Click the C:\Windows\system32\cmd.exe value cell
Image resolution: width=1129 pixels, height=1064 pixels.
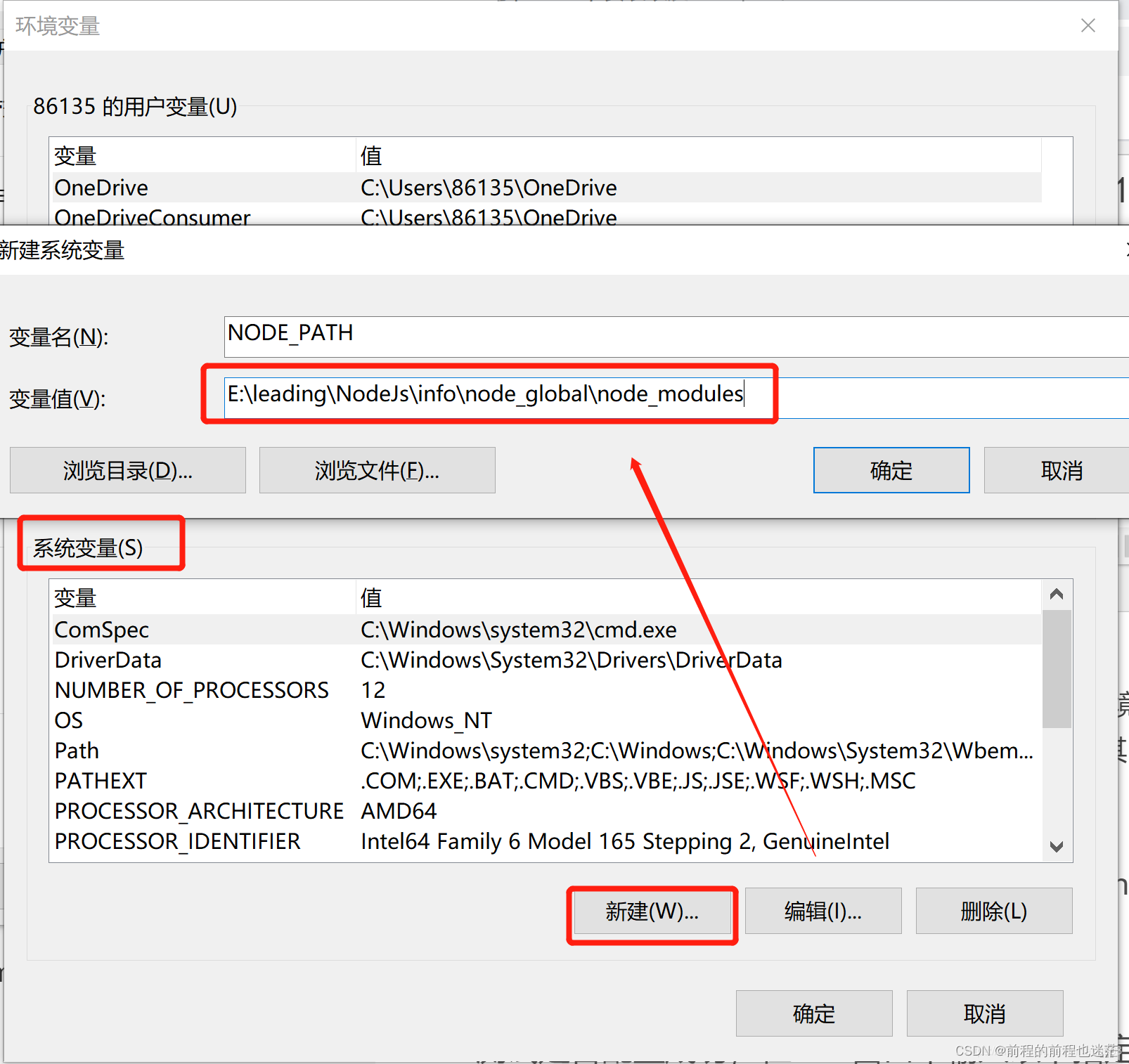(x=519, y=630)
